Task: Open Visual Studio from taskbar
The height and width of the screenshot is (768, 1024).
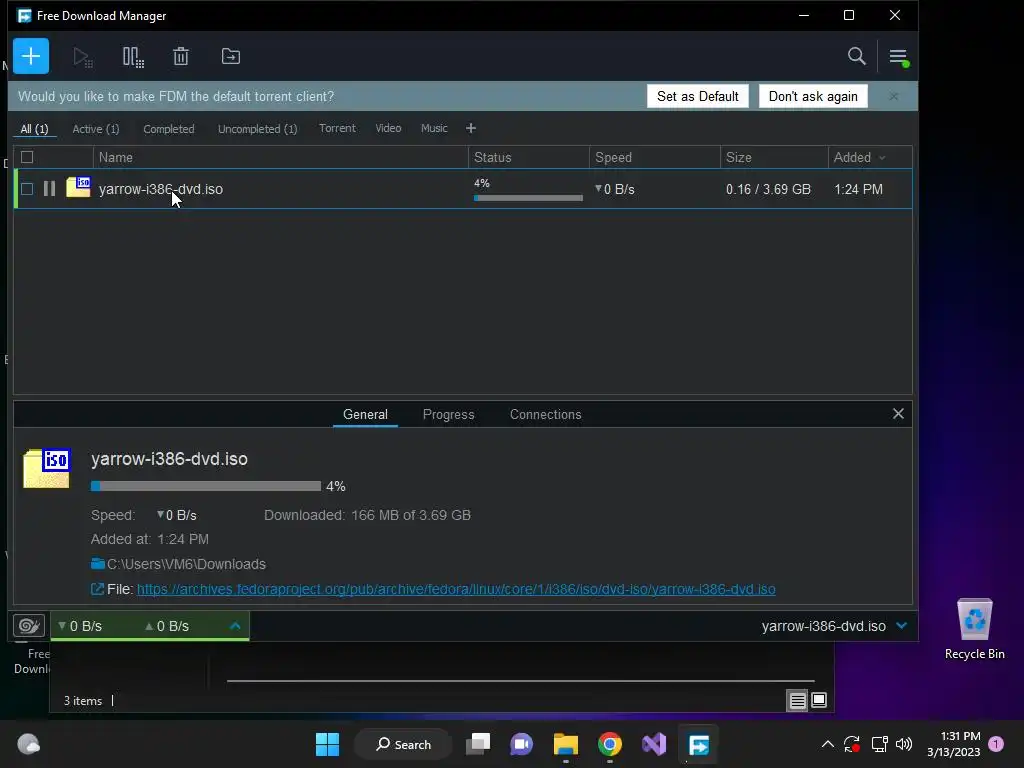Action: [x=654, y=744]
